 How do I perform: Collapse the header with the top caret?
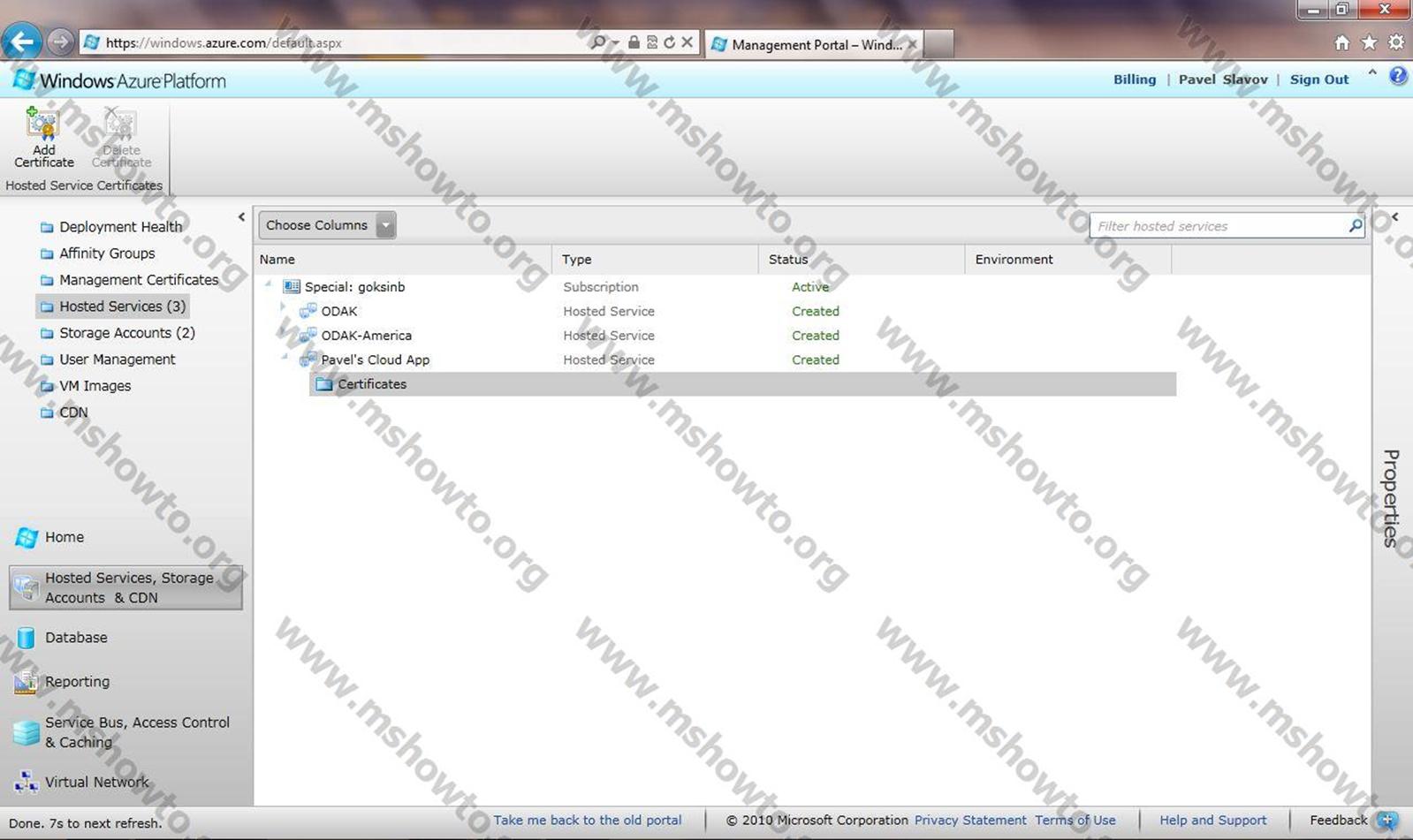pyautogui.click(x=1372, y=73)
